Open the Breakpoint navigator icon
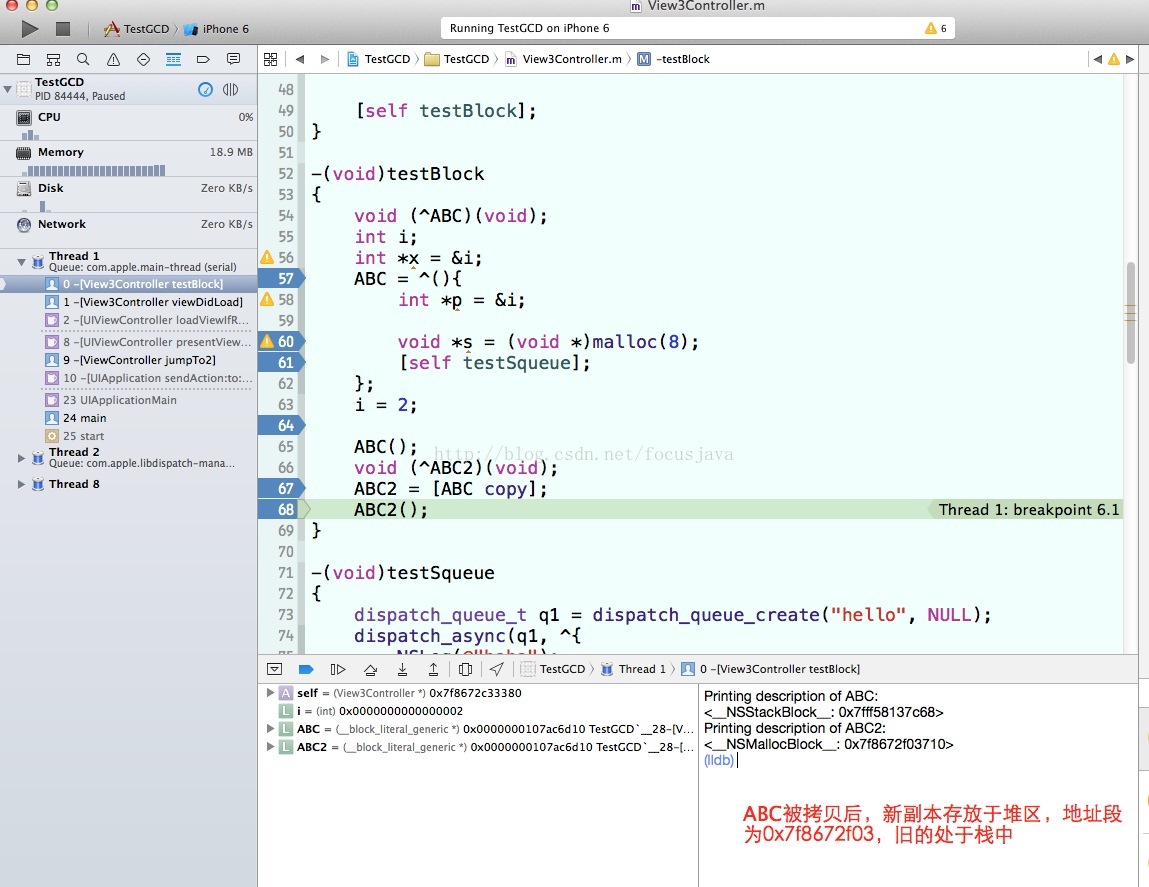1149x887 pixels. 203,59
